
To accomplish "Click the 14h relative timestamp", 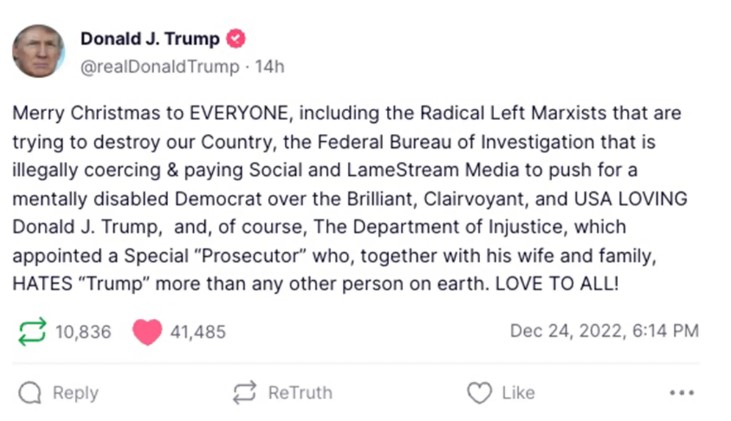I will coord(270,66).
